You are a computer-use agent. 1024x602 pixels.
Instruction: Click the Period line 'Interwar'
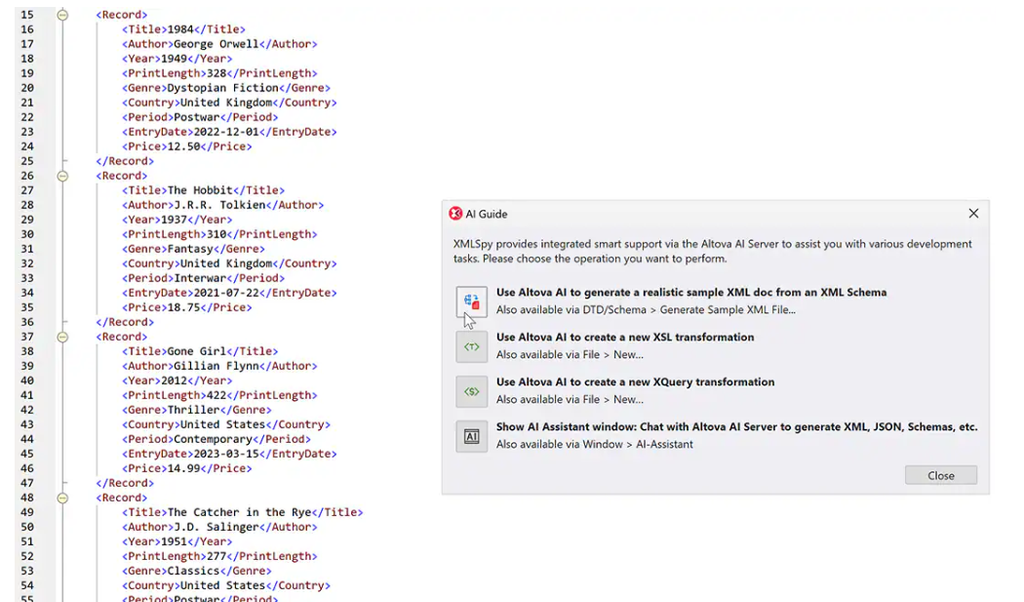coord(203,278)
